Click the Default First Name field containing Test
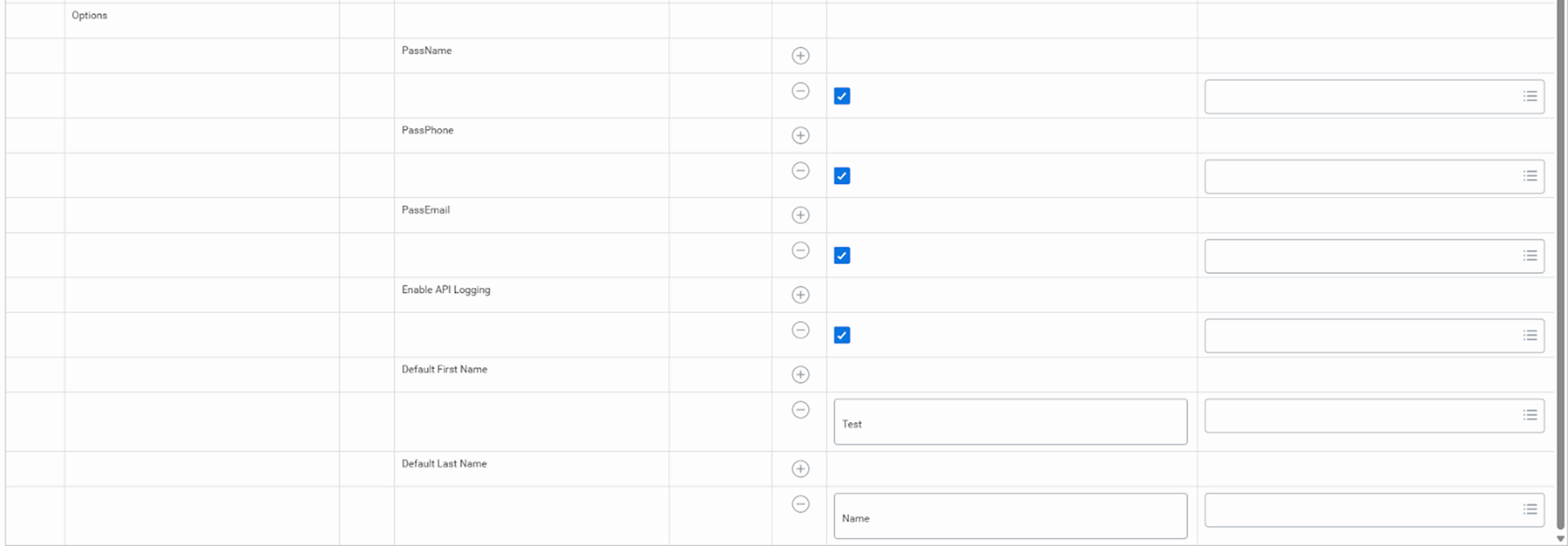1568x546 pixels. click(1009, 422)
